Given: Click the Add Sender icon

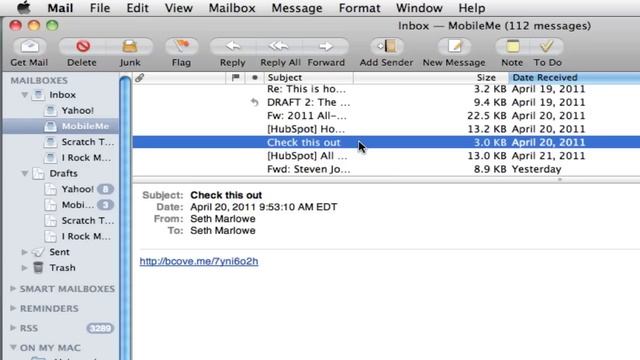Looking at the screenshot, I should (x=387, y=46).
